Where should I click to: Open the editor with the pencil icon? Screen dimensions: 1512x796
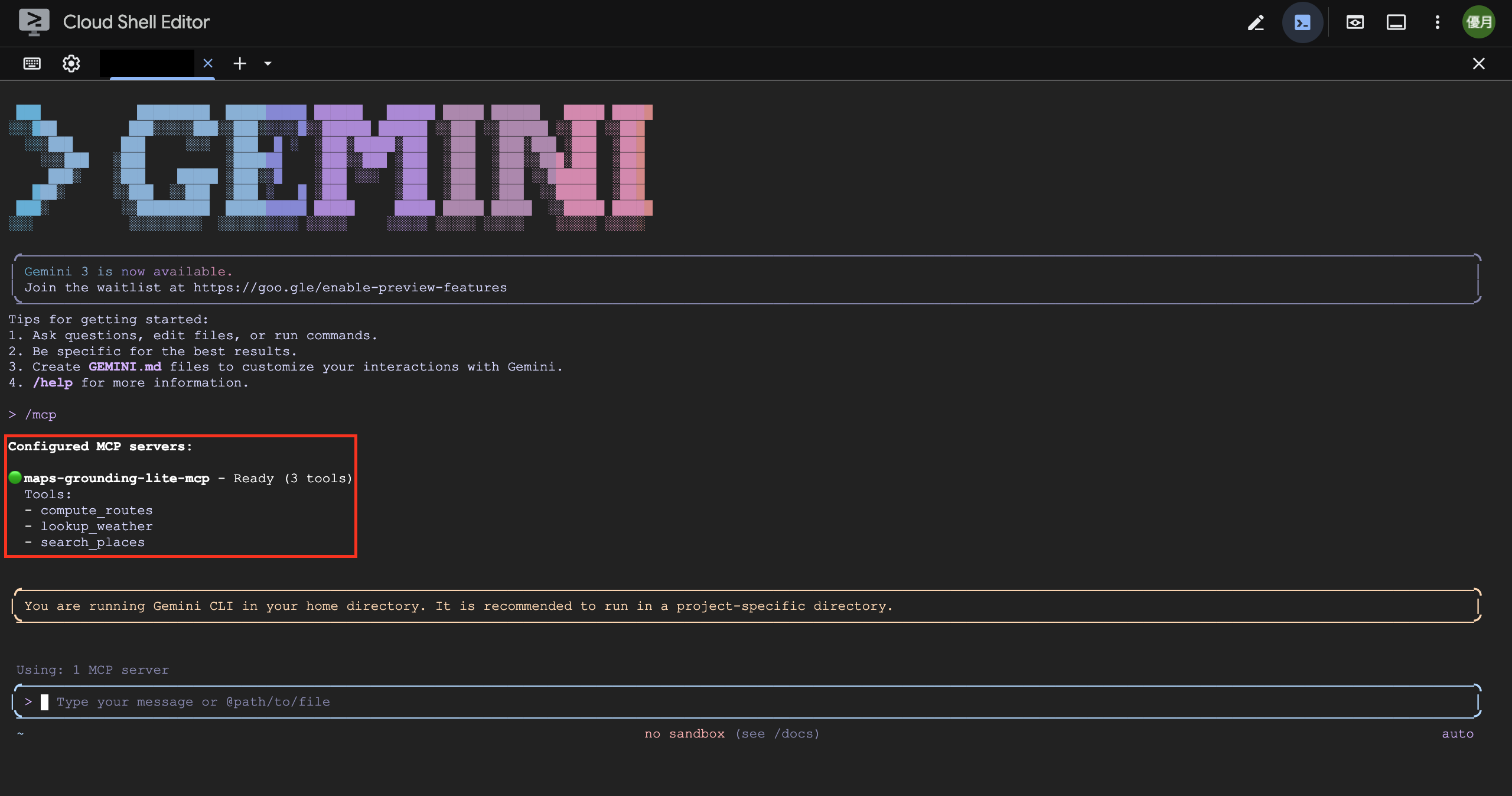click(1256, 22)
